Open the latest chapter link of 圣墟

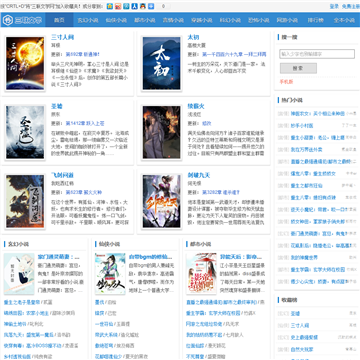pos(85,123)
